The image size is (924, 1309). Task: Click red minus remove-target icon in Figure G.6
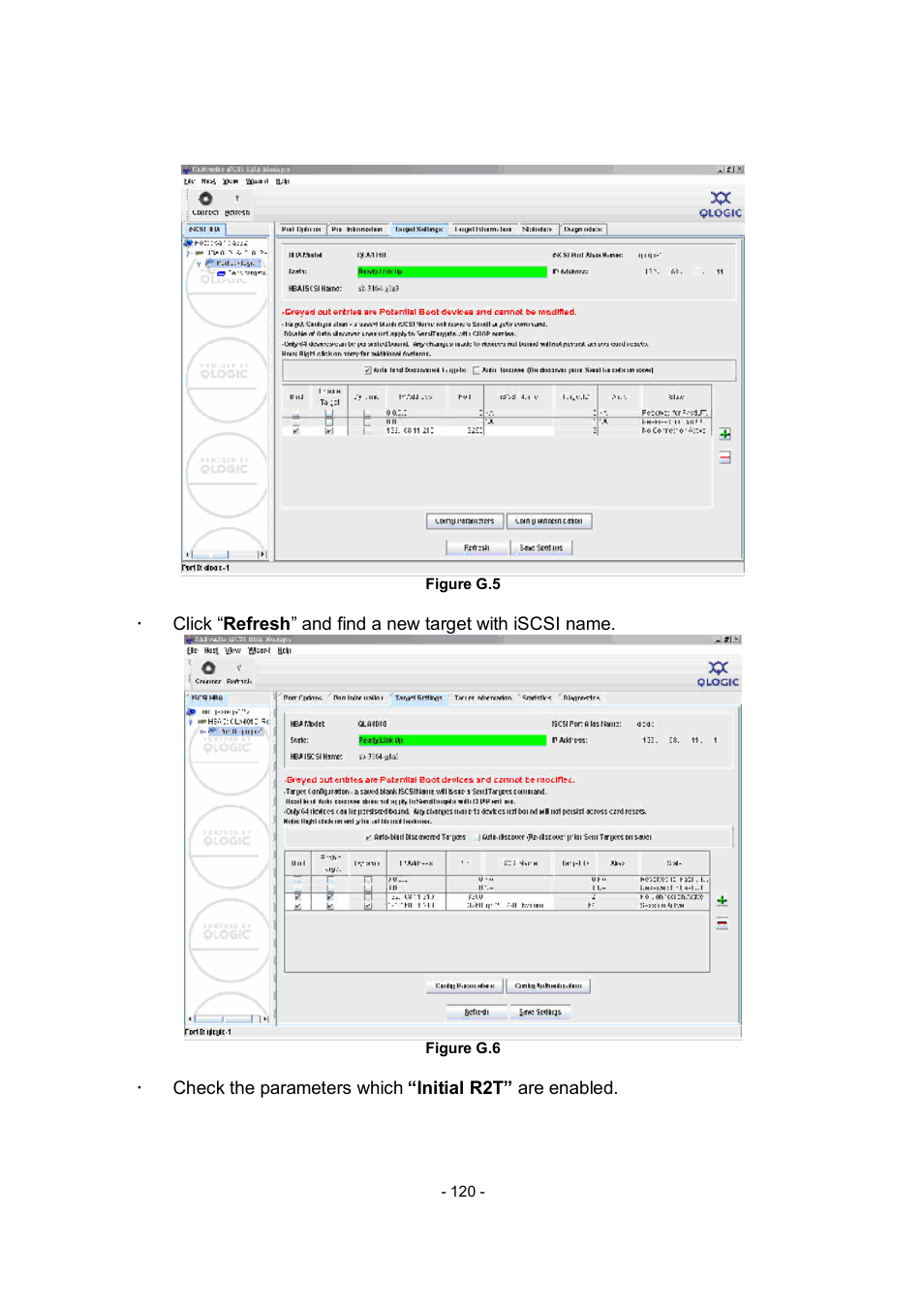click(722, 924)
